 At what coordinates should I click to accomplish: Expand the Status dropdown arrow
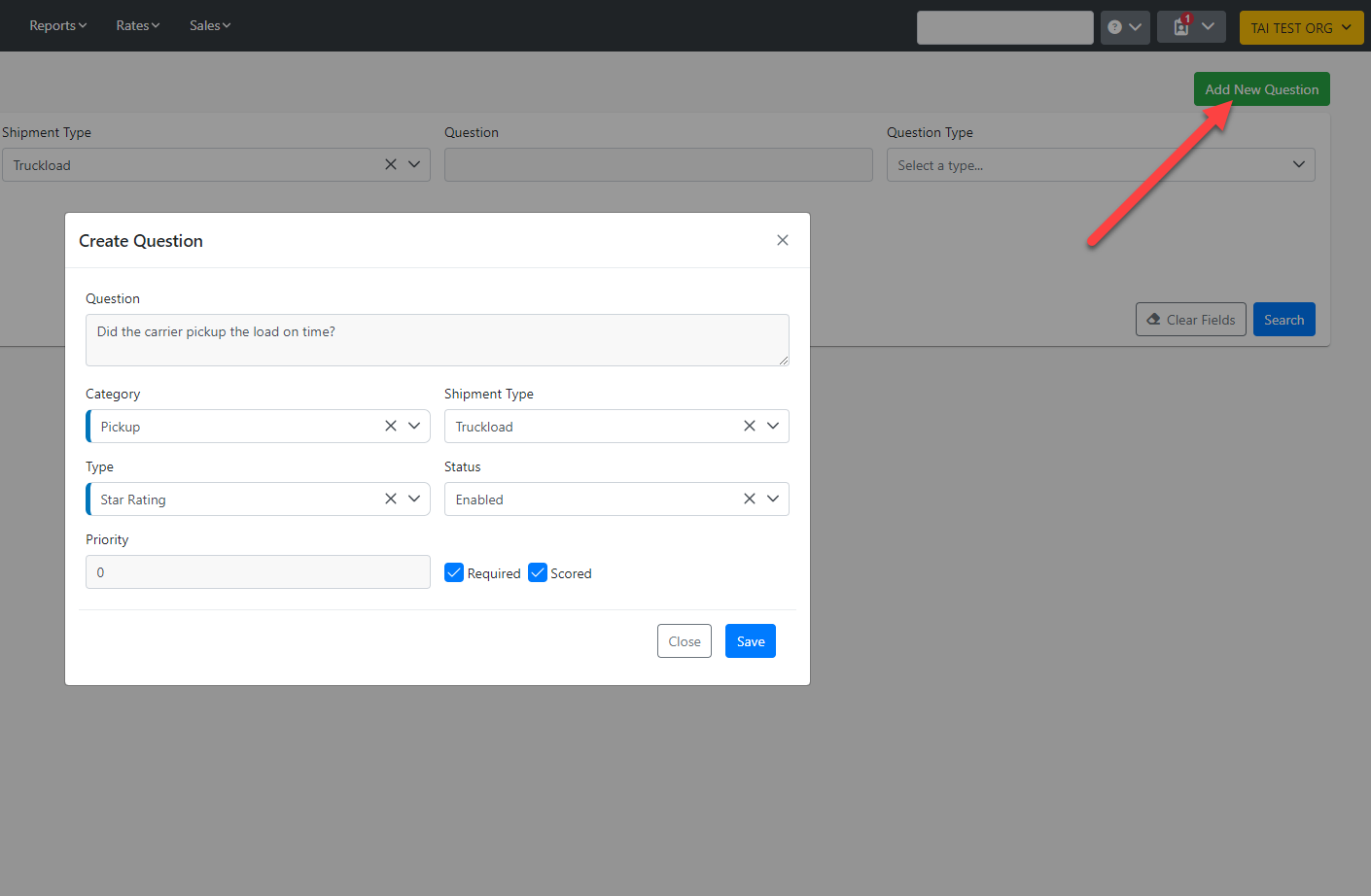pyautogui.click(x=773, y=499)
